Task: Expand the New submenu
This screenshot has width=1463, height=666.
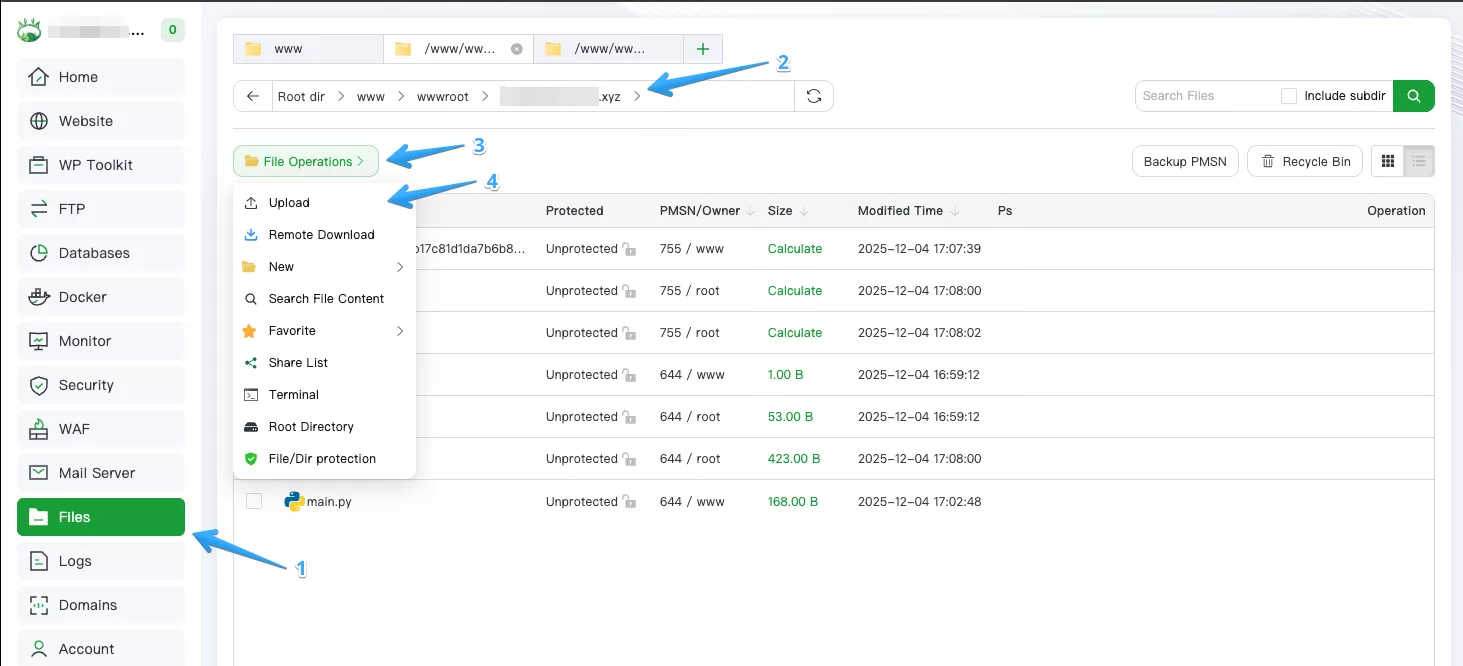Action: pos(283,266)
